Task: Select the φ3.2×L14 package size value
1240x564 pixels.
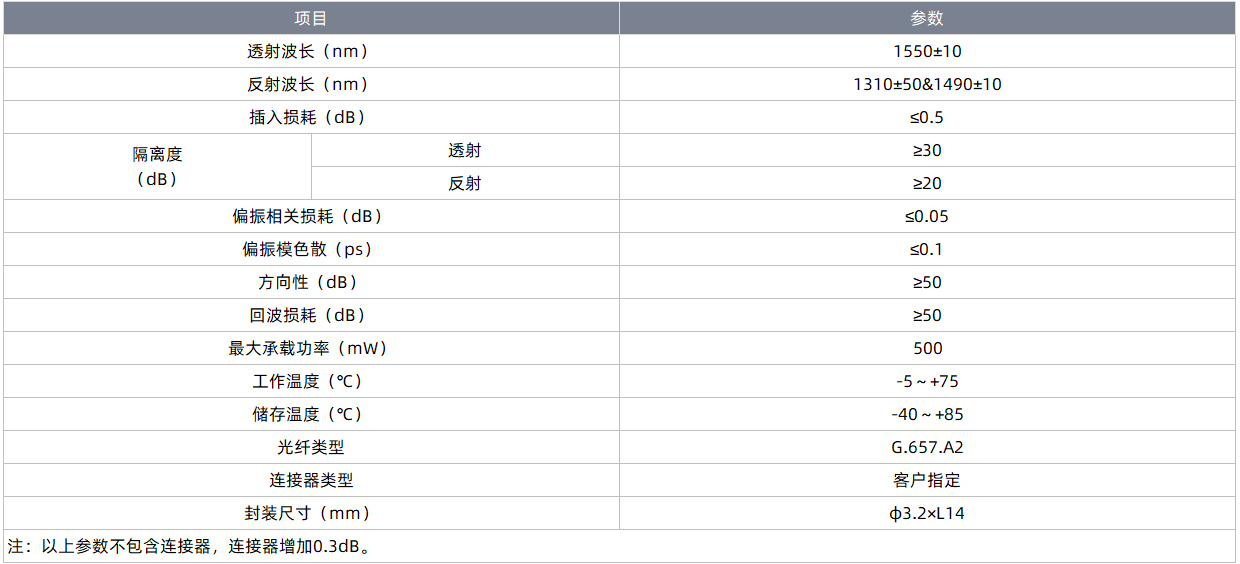Action: [927, 513]
